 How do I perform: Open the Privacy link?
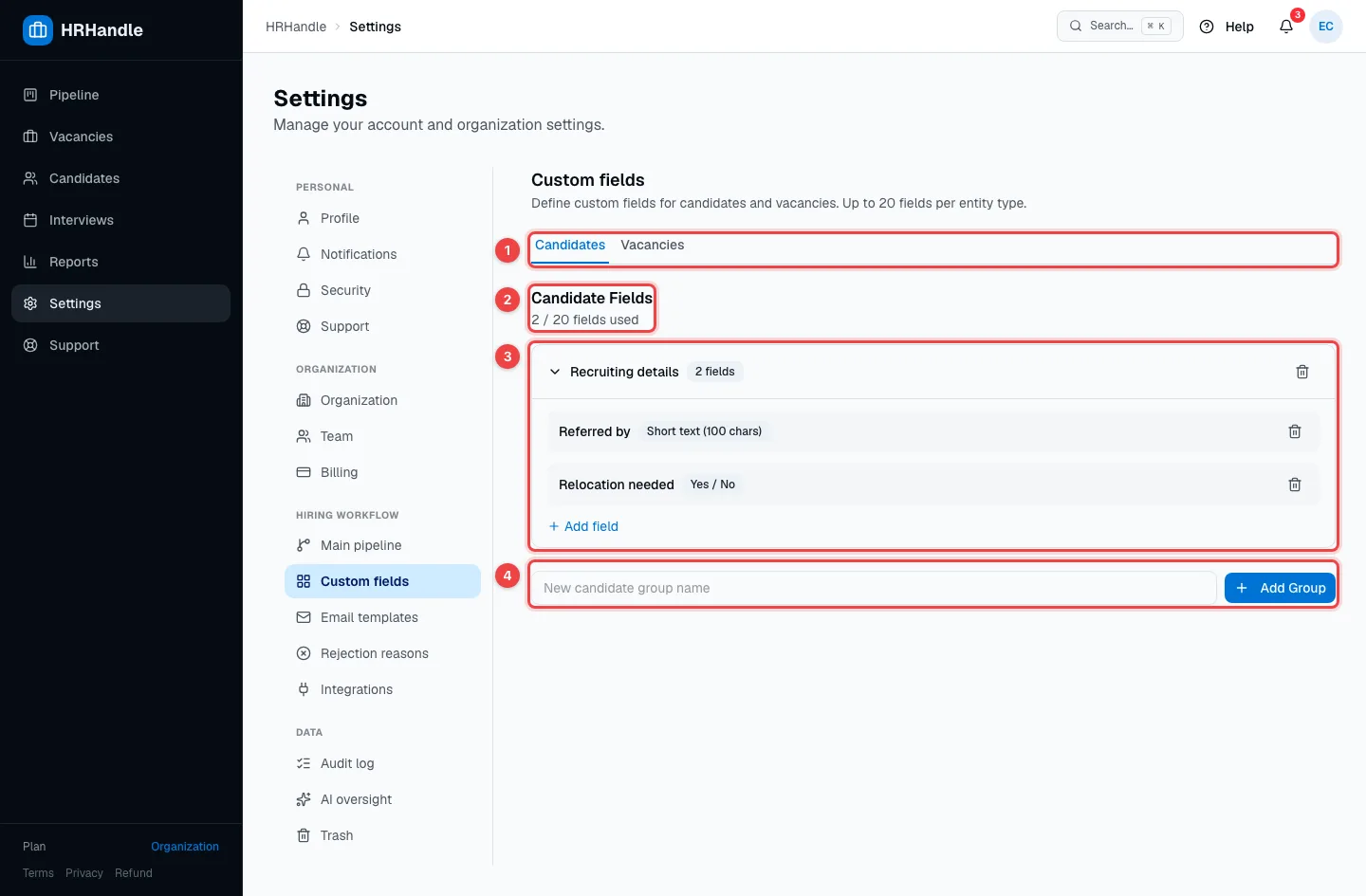tap(84, 873)
